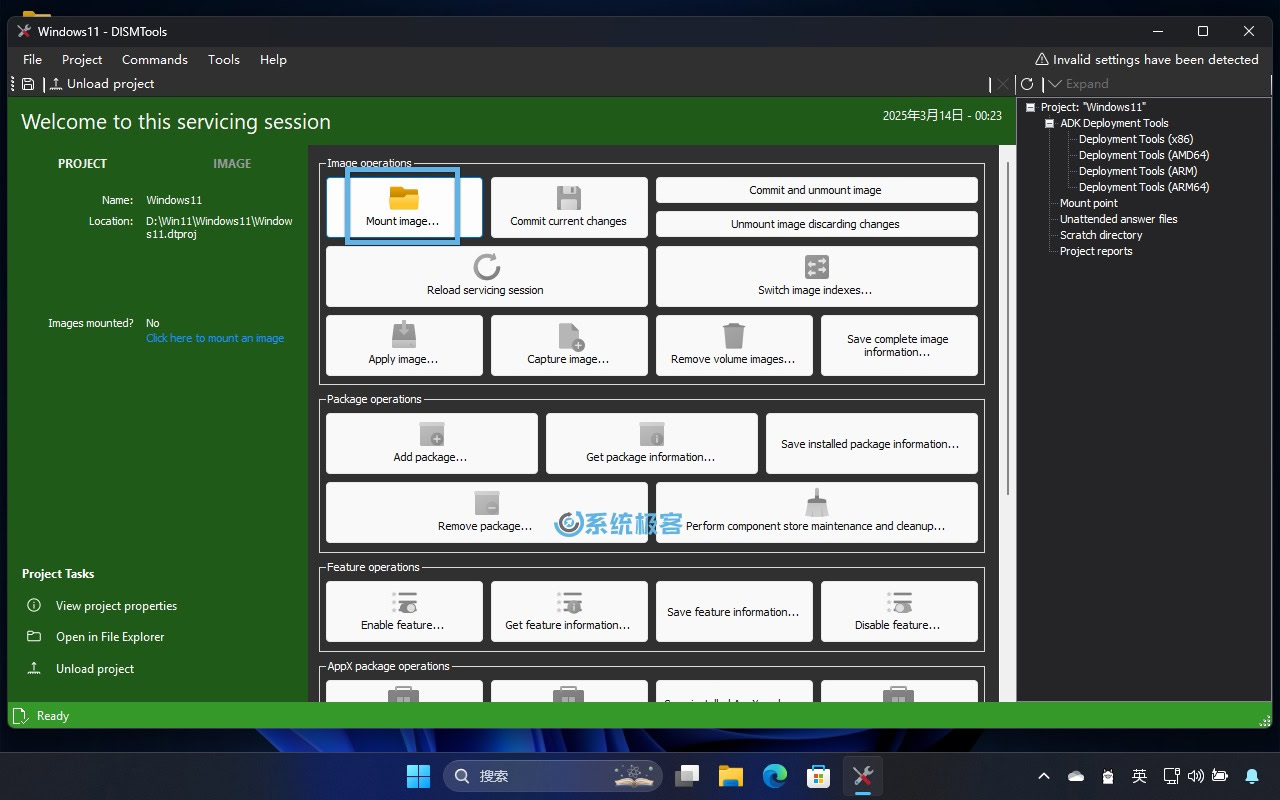Click the Open in File Explorer folder icon

pos(34,636)
